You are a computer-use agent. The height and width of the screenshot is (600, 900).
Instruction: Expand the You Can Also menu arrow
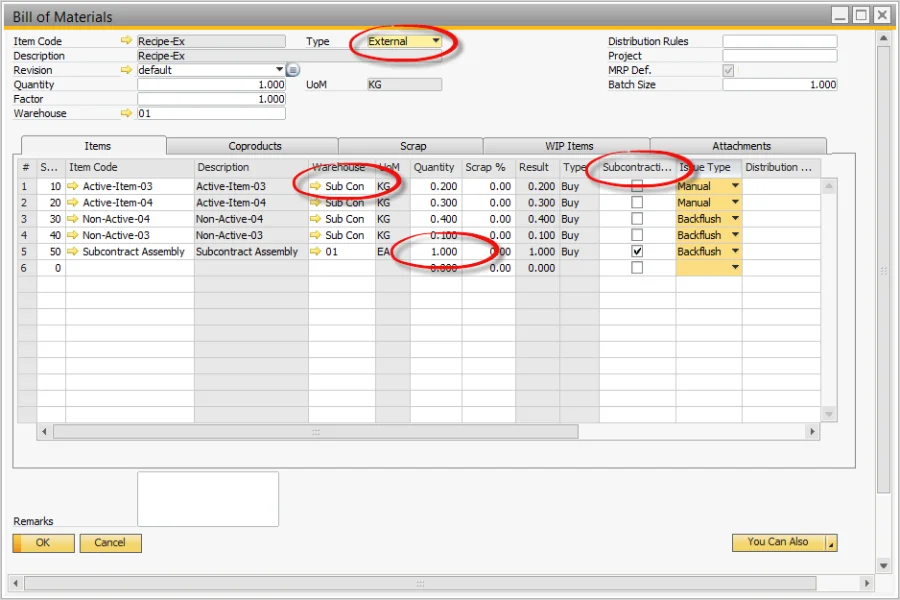(x=831, y=543)
